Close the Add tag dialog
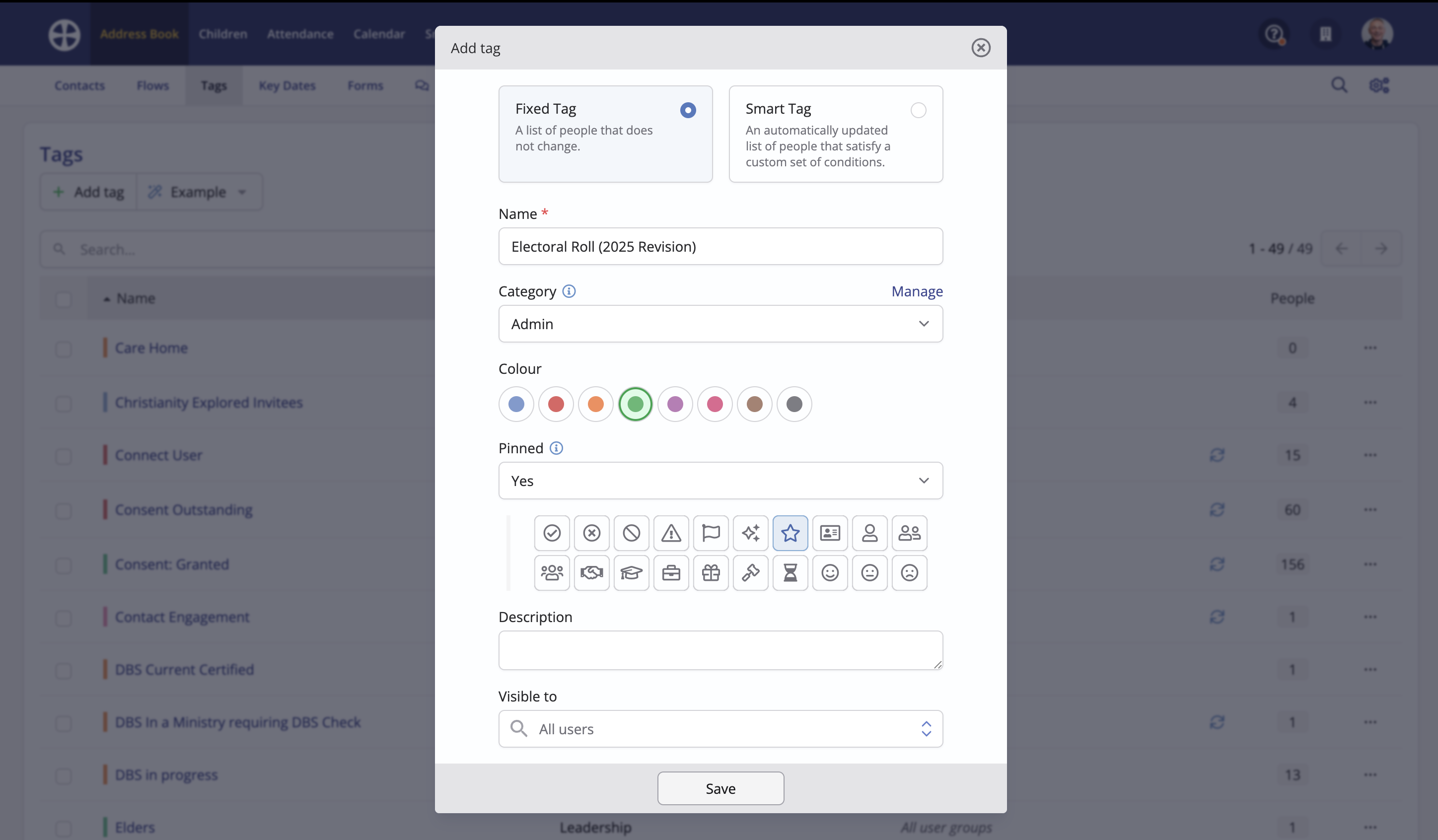Screen dimensions: 1438x840 981,48
